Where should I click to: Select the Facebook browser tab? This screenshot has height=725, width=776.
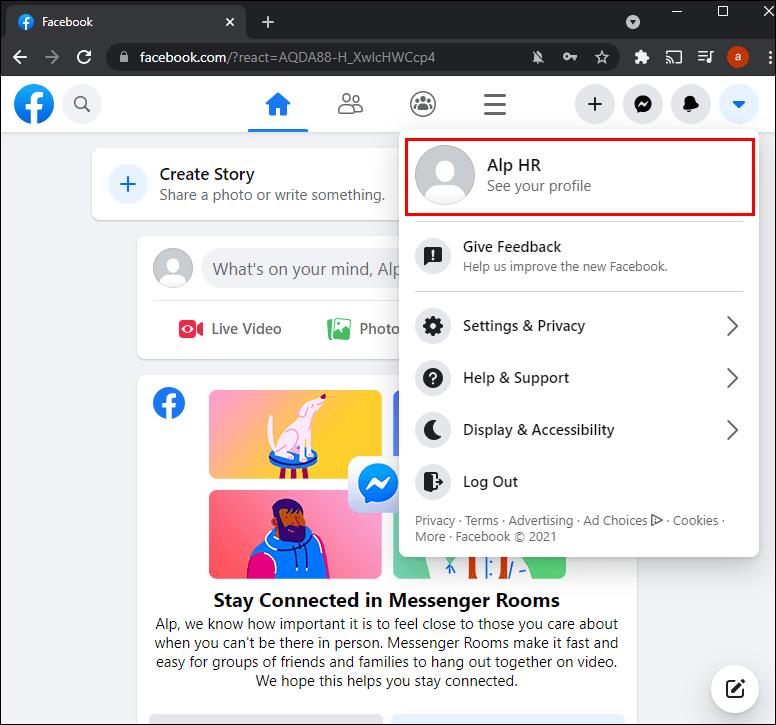[125, 22]
